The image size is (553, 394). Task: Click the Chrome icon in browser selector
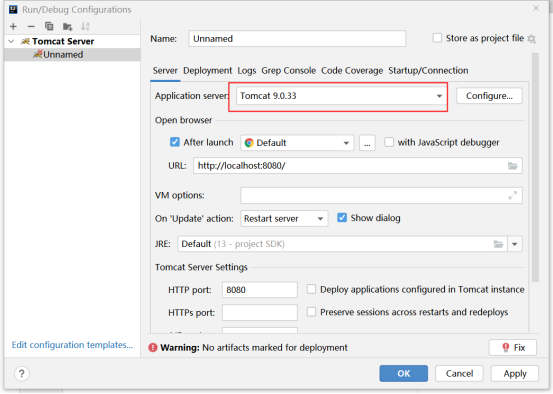pos(249,143)
